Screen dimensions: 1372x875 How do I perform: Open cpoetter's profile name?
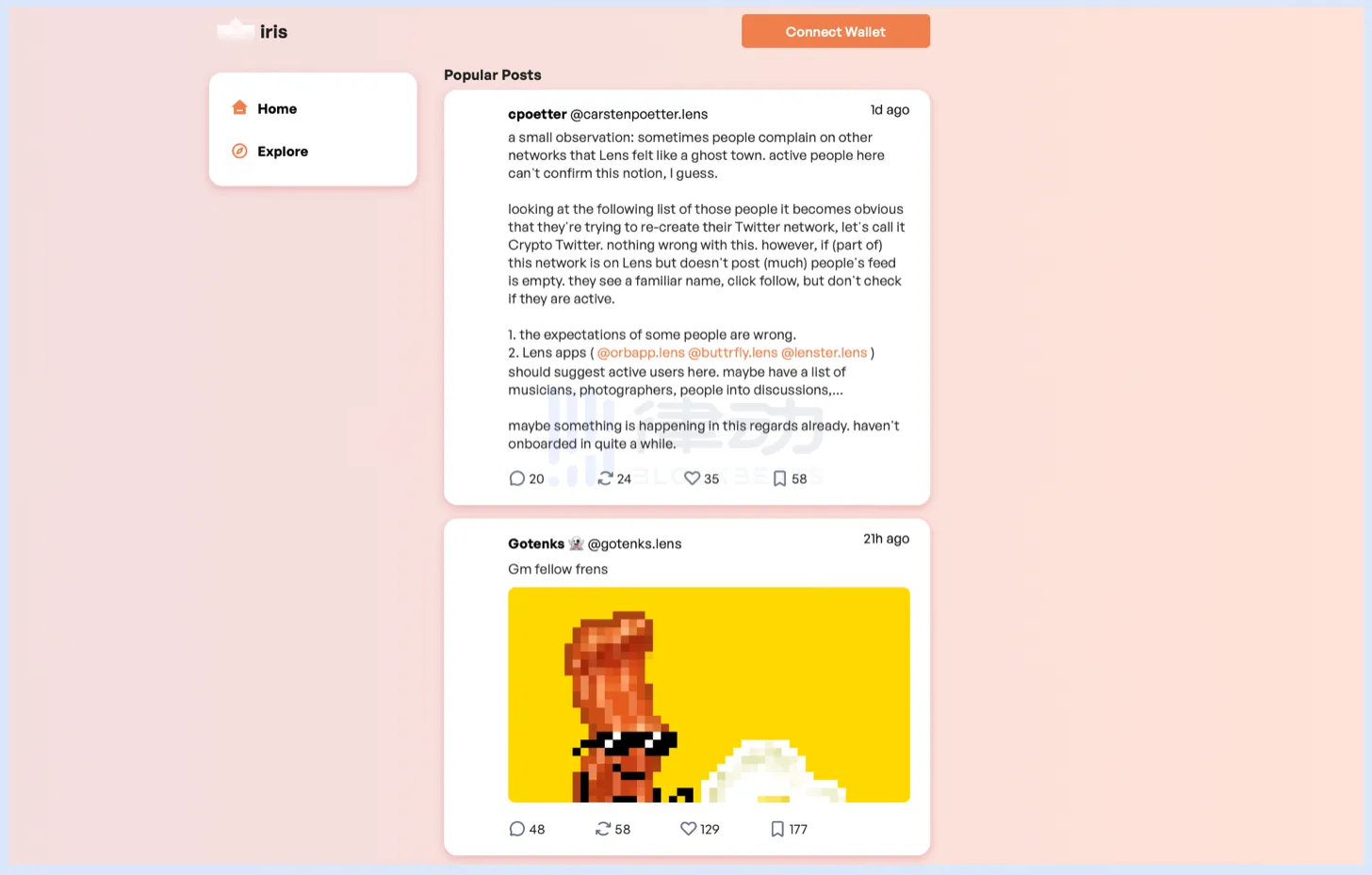click(537, 114)
